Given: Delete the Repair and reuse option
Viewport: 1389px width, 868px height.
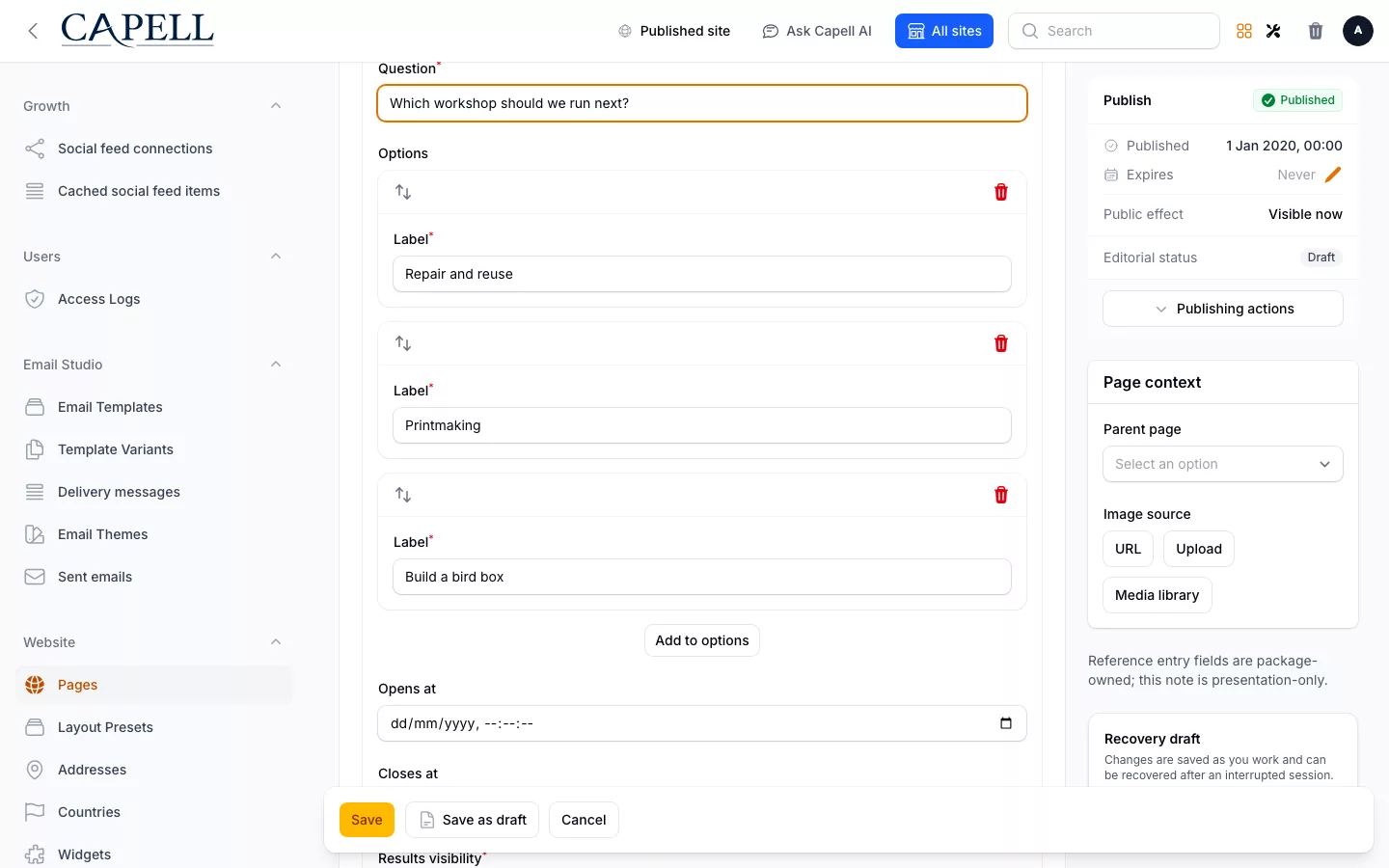Looking at the screenshot, I should pos(1001,192).
